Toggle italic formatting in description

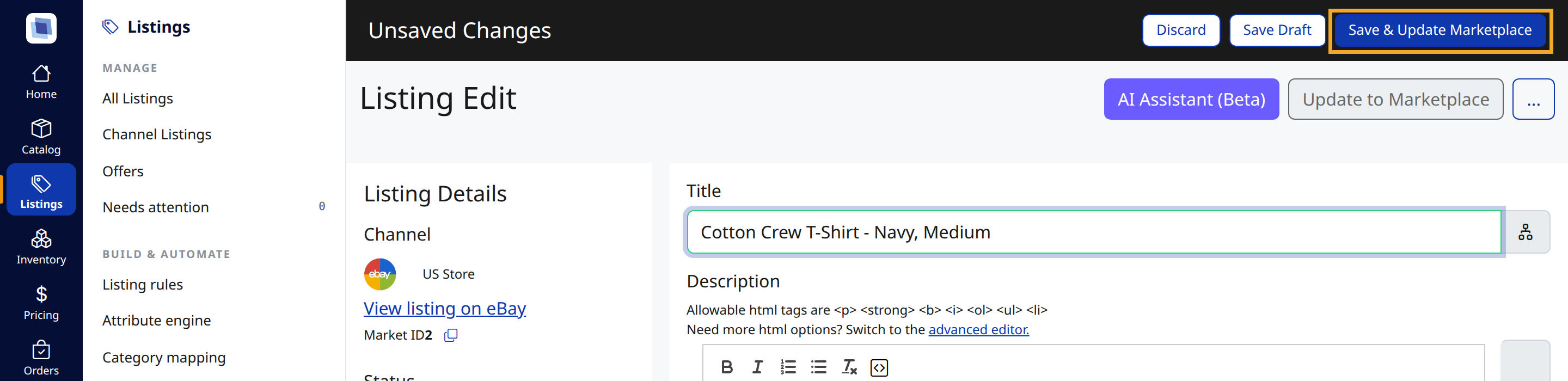click(757, 367)
